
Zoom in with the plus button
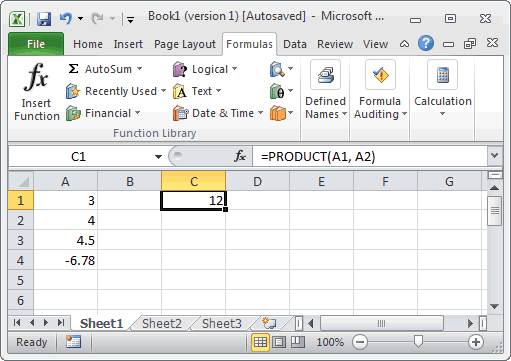(476, 342)
